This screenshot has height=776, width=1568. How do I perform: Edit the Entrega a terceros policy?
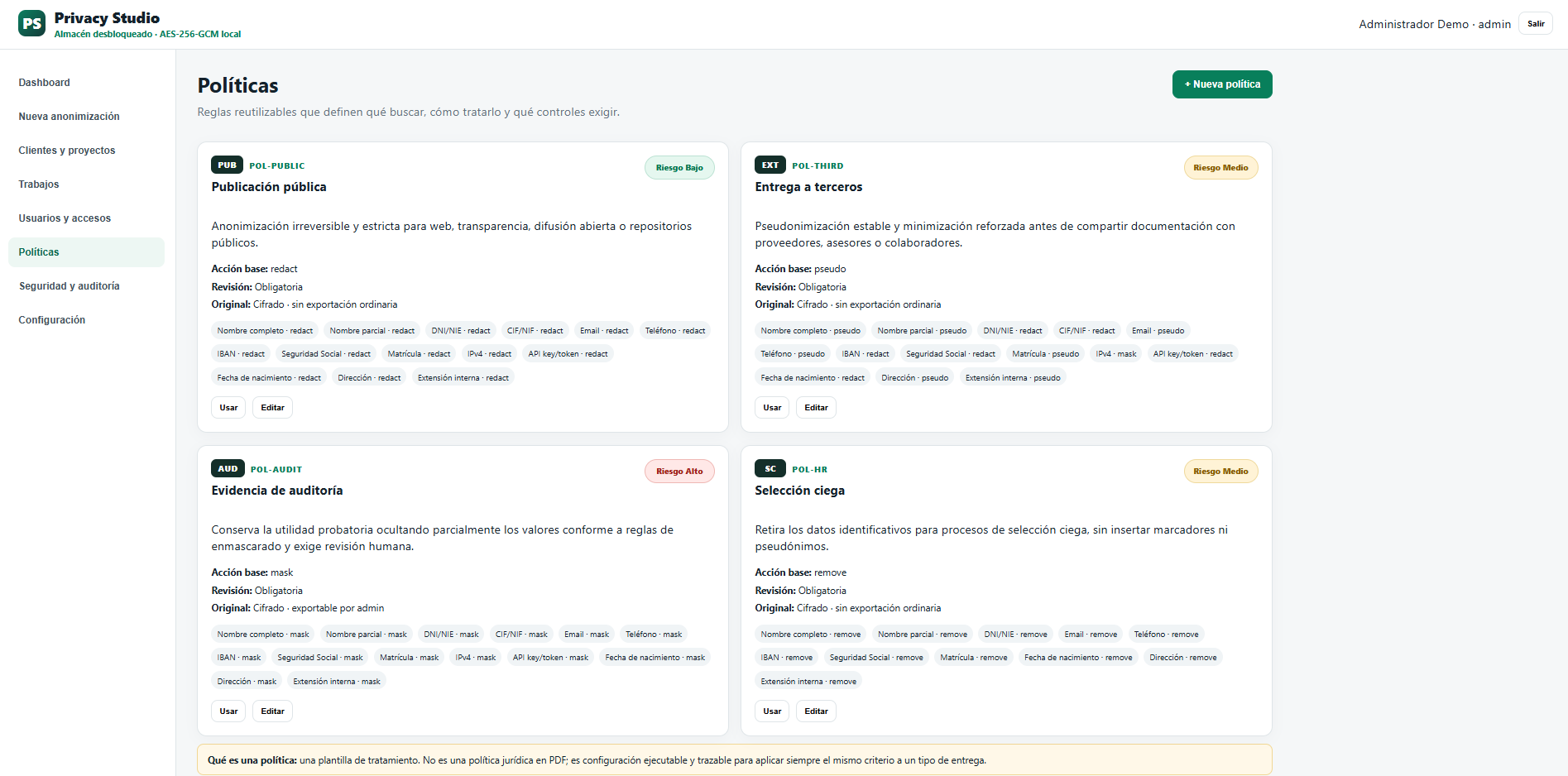pyautogui.click(x=816, y=408)
